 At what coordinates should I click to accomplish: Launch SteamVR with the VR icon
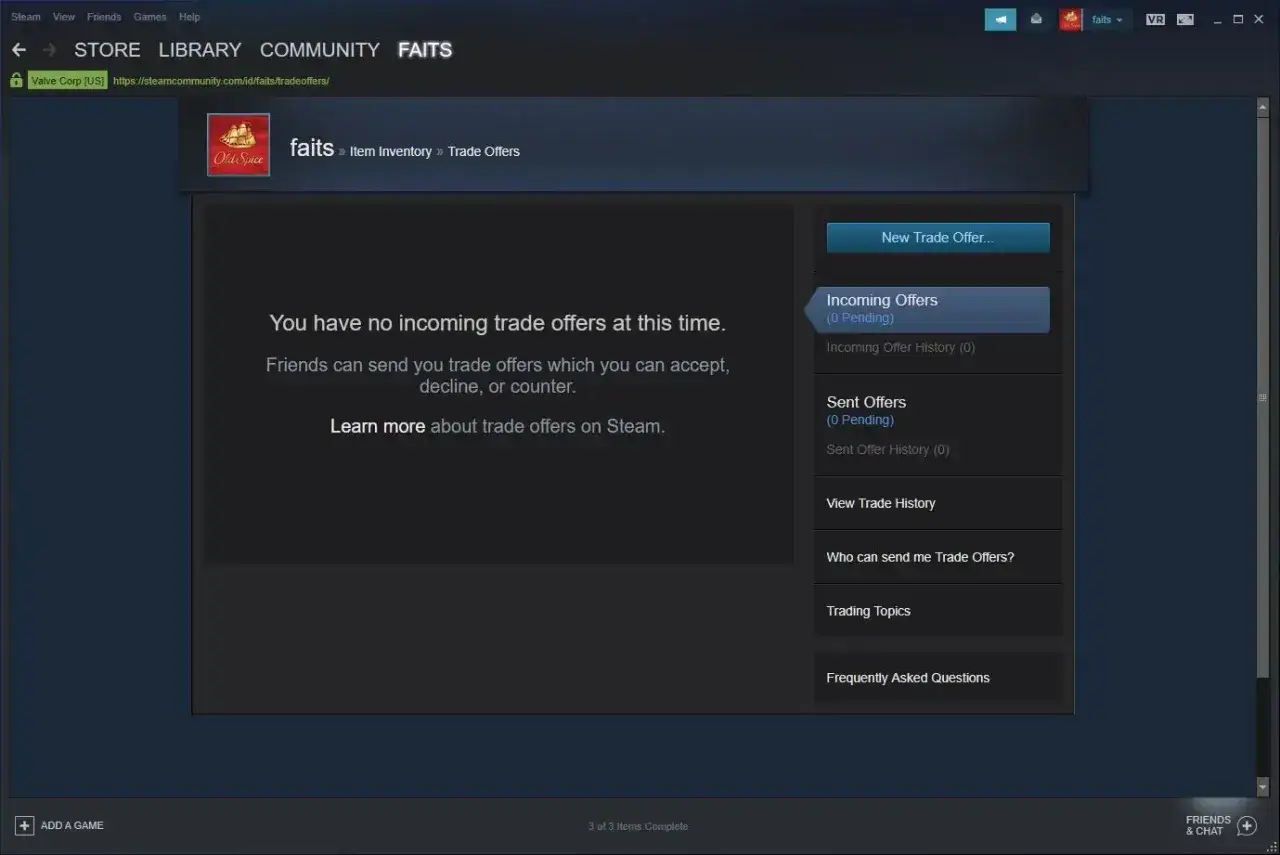tap(1155, 19)
